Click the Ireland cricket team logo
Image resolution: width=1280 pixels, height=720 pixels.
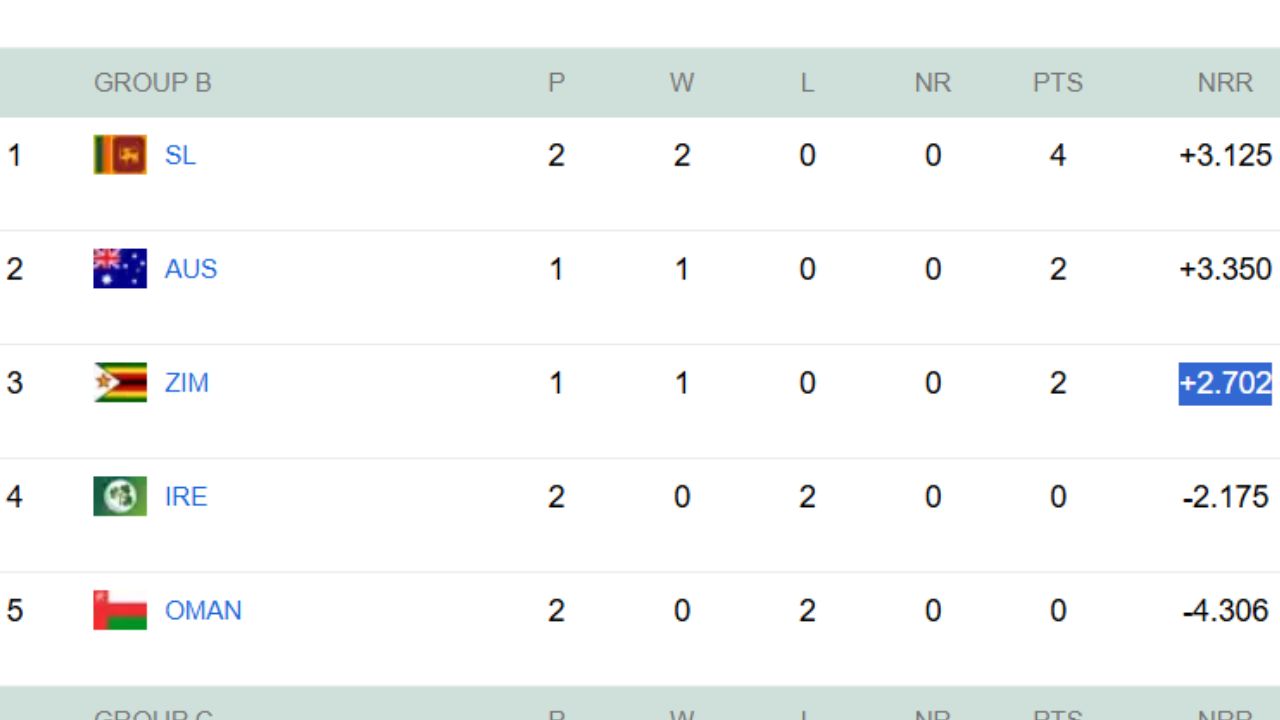(x=120, y=497)
